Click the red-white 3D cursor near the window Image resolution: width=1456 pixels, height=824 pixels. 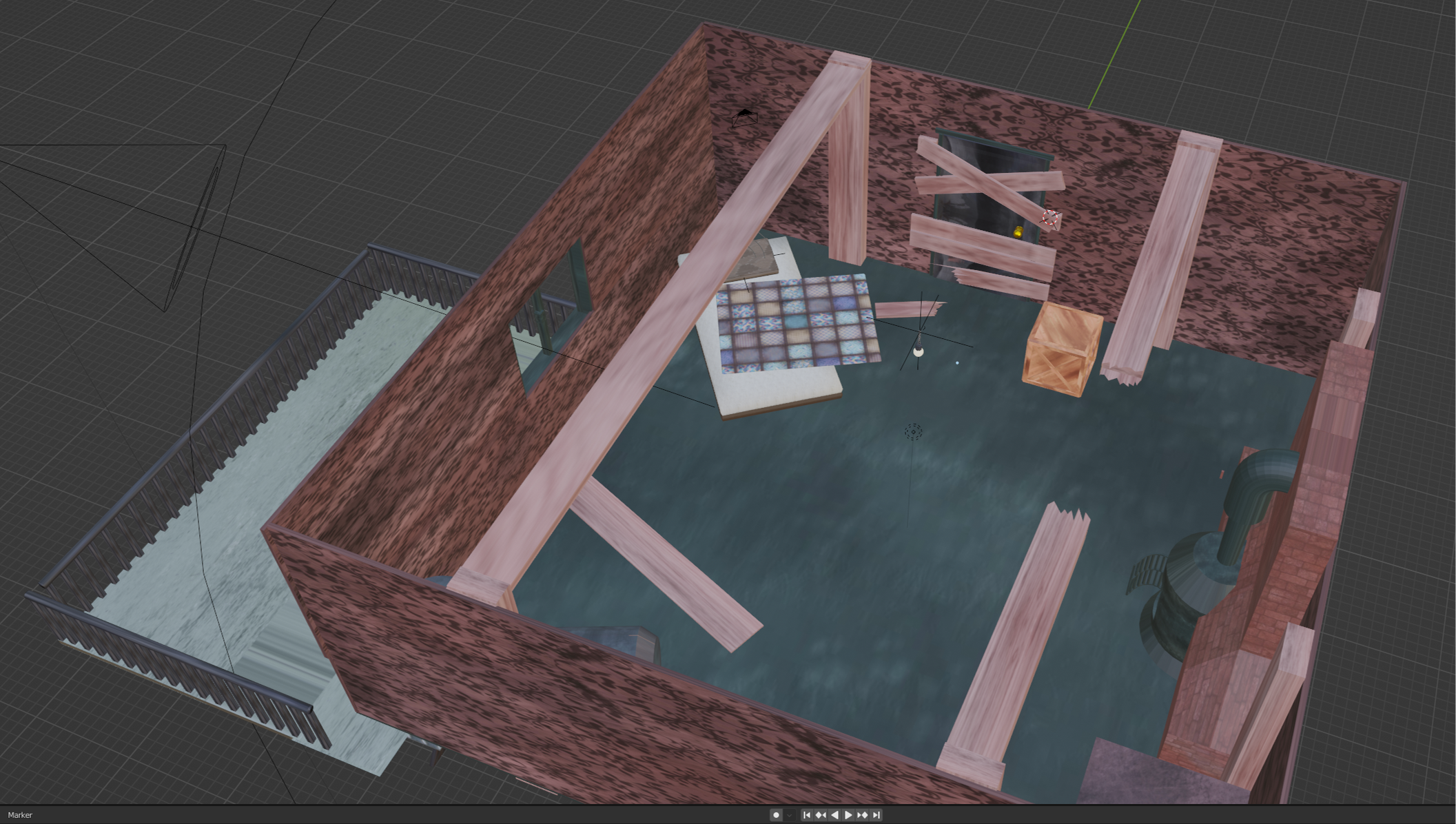click(1051, 219)
